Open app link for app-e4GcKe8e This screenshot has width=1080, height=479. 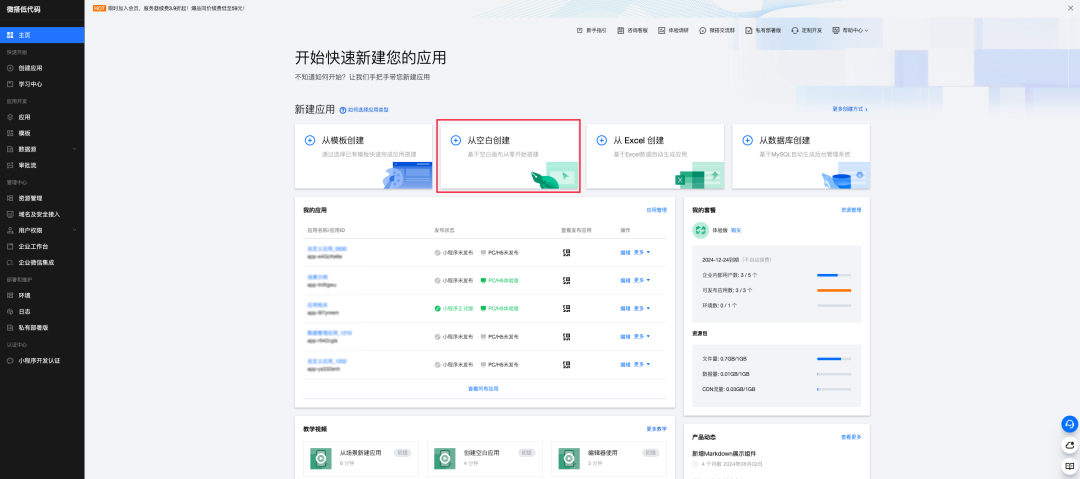tap(327, 249)
